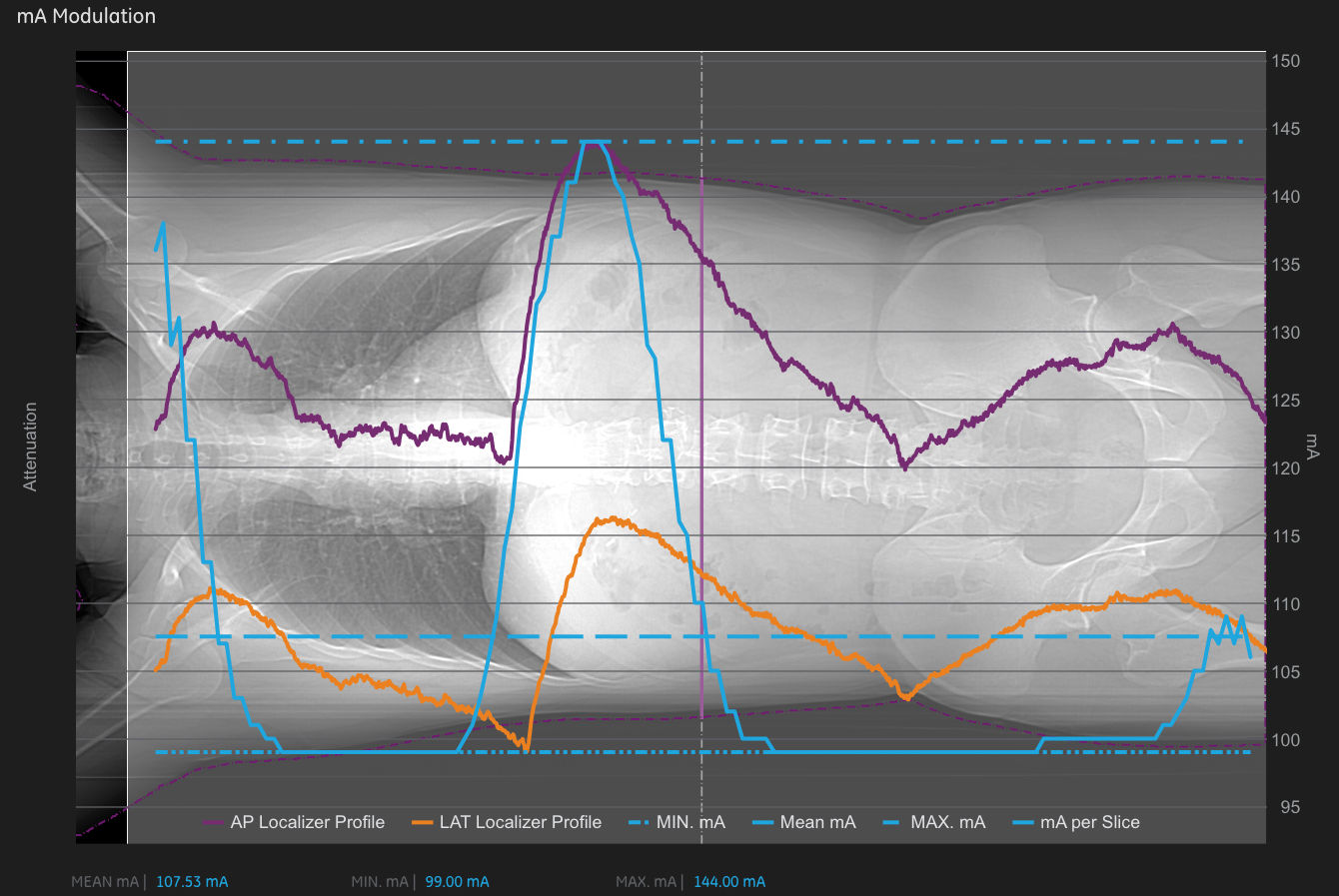Click the Mean mA legend label

817,822
